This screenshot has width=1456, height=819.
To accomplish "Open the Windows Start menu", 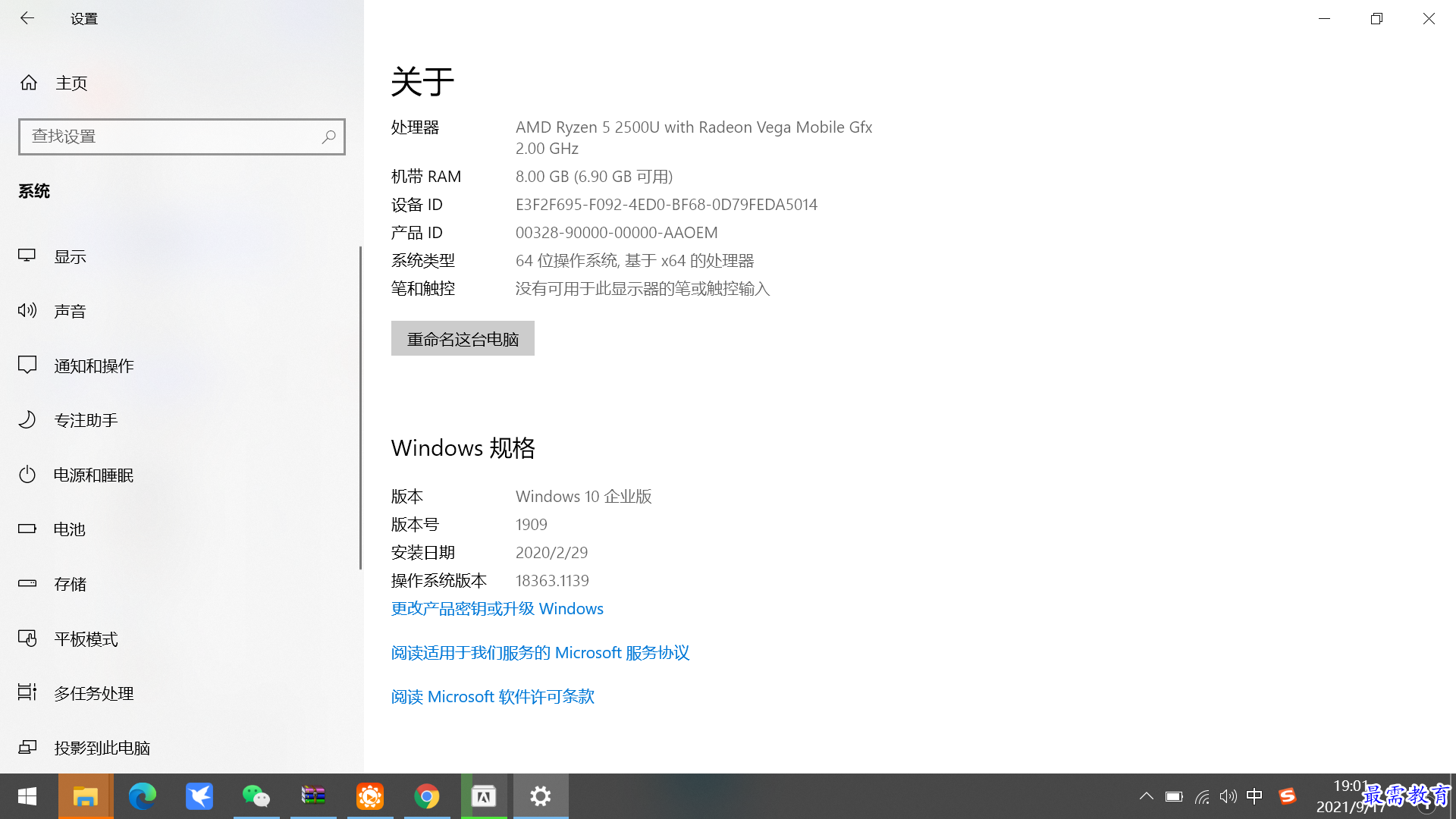I will [x=27, y=796].
